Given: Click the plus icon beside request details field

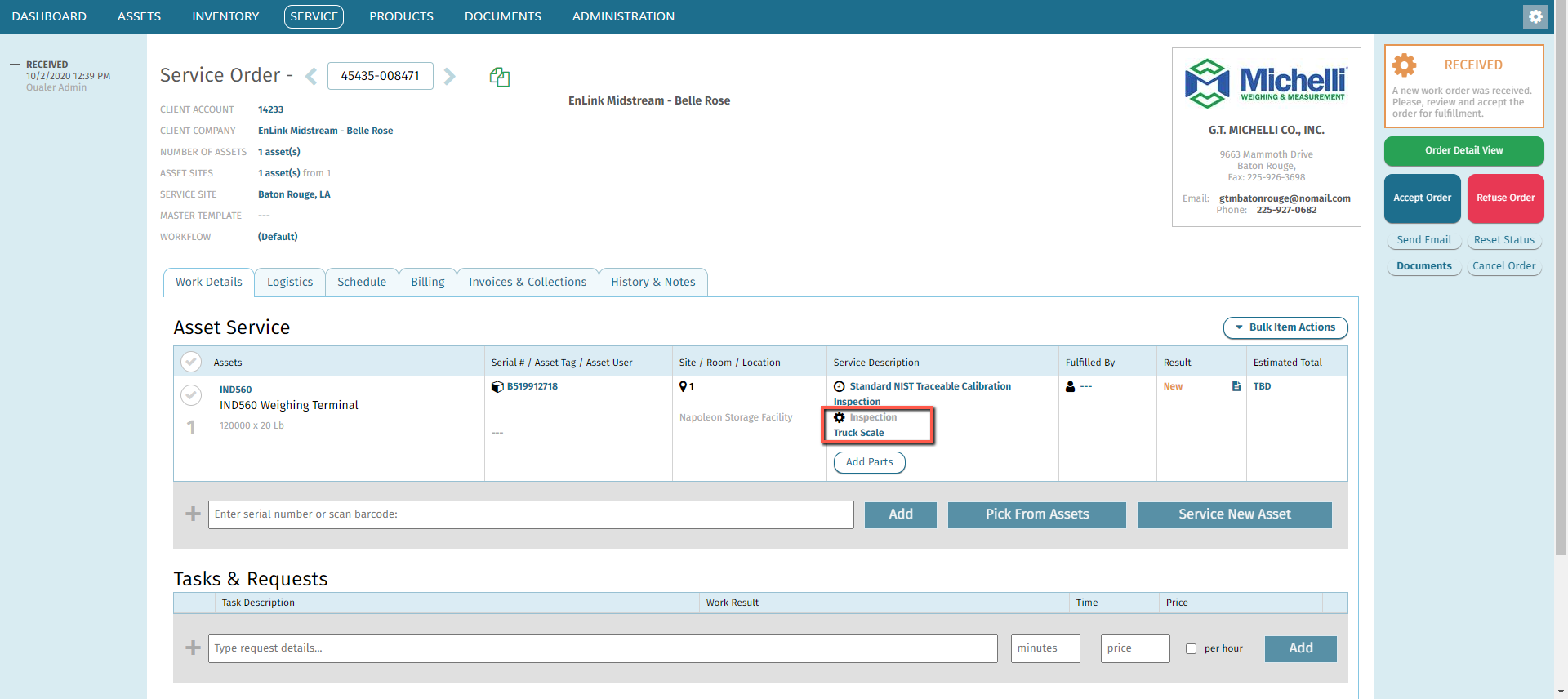Looking at the screenshot, I should point(193,648).
